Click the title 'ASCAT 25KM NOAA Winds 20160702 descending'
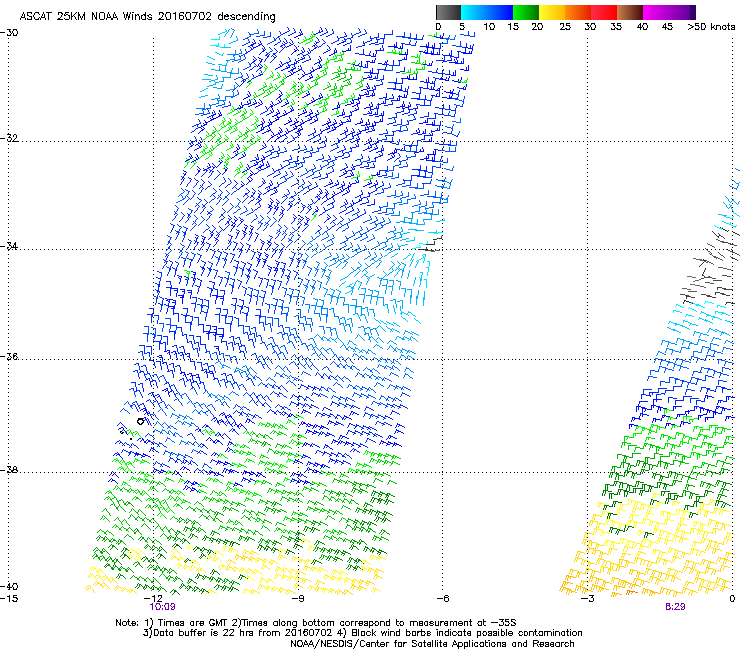740x650 pixels. (147, 17)
